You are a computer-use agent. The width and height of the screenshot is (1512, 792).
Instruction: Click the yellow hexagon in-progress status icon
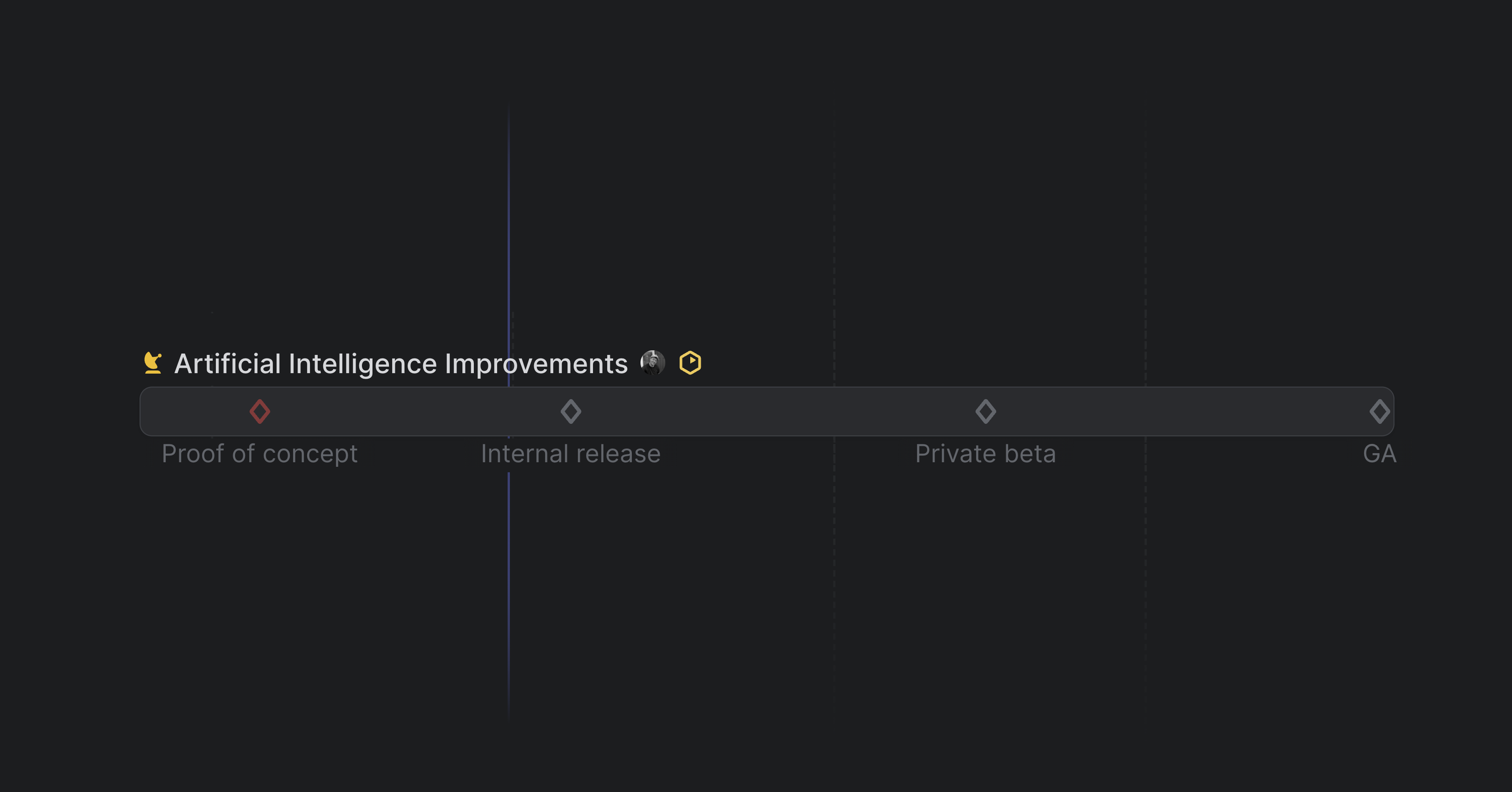(690, 363)
